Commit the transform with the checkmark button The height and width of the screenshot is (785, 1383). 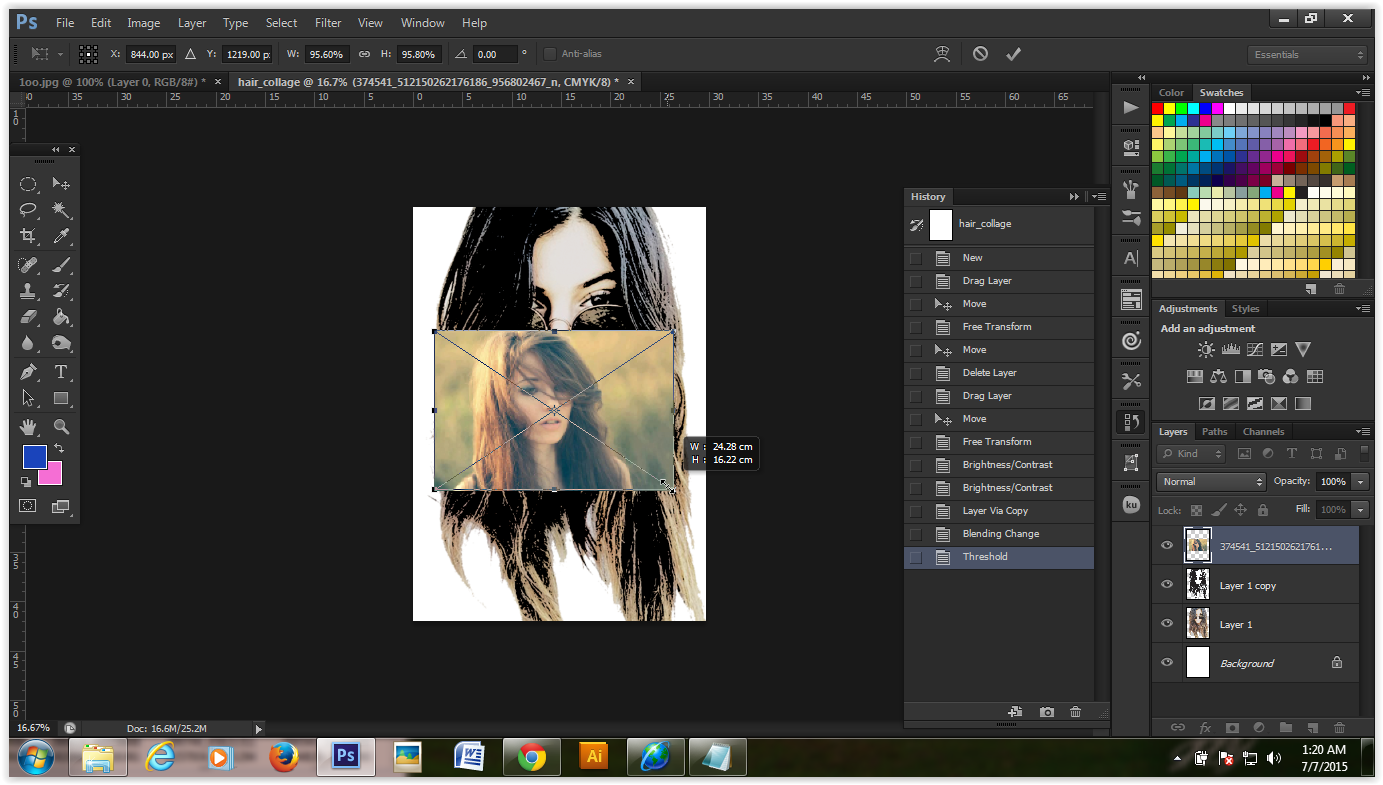tap(1013, 54)
